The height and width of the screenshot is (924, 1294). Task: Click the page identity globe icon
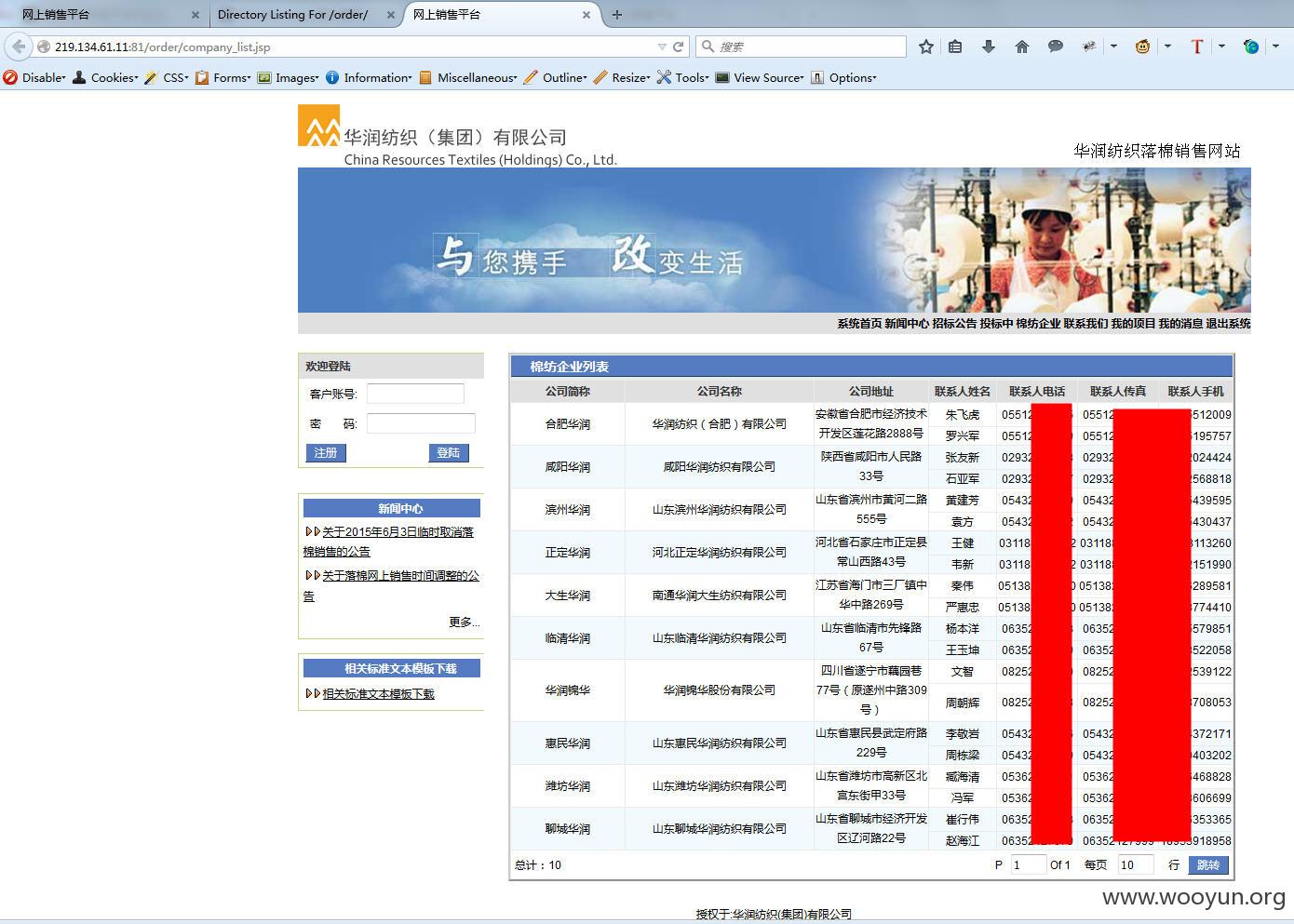(x=43, y=47)
